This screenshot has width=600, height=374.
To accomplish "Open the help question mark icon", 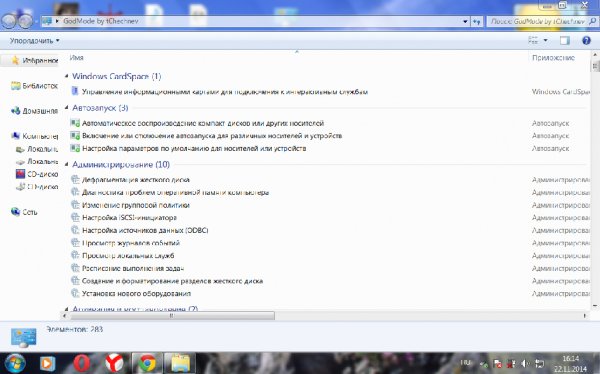I will click(586, 40).
